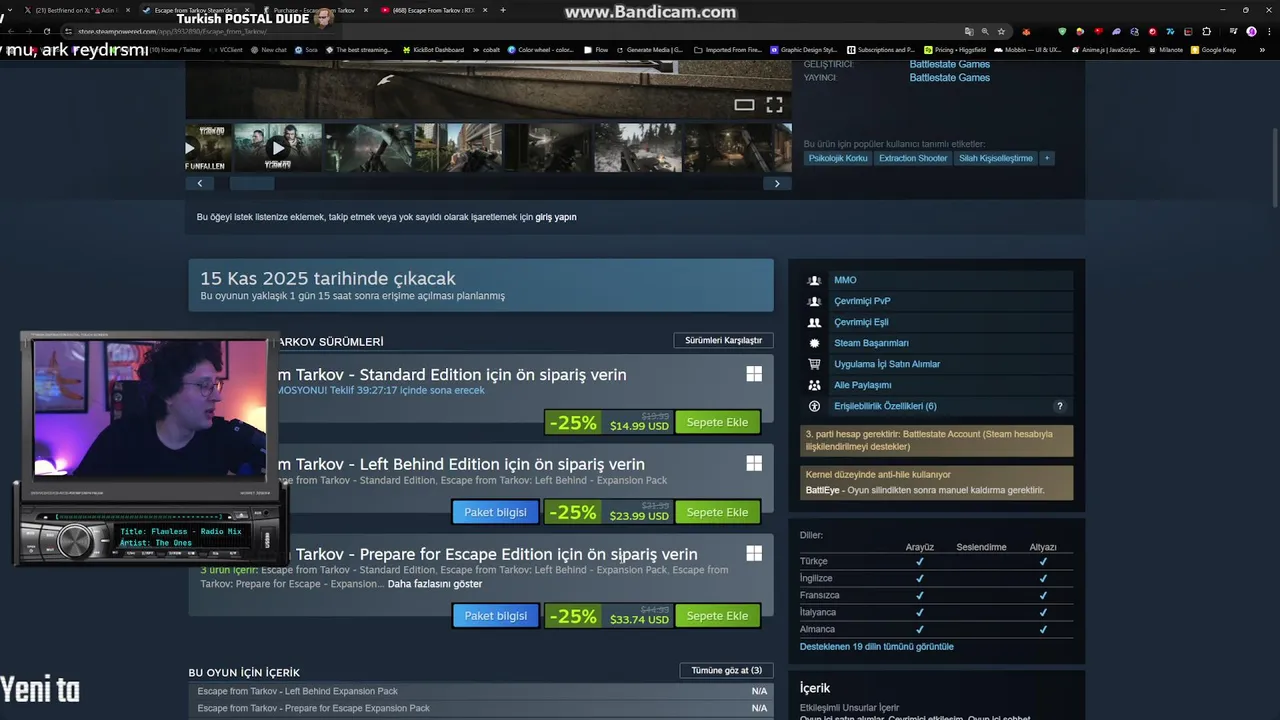
Task: Click the accessibility help question mark icon
Action: pyautogui.click(x=1060, y=406)
